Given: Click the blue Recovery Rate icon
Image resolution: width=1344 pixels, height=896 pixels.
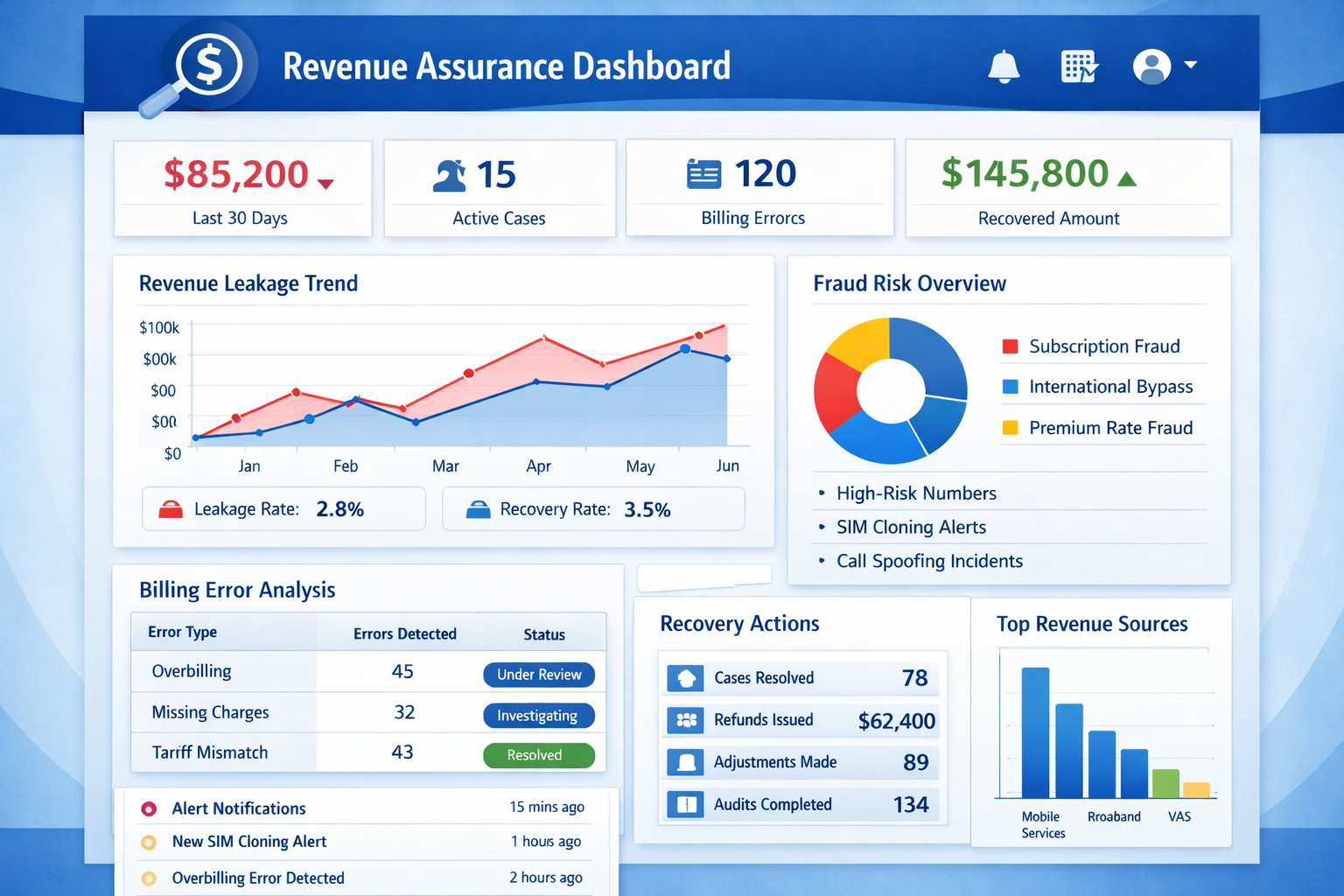Looking at the screenshot, I should click(478, 509).
